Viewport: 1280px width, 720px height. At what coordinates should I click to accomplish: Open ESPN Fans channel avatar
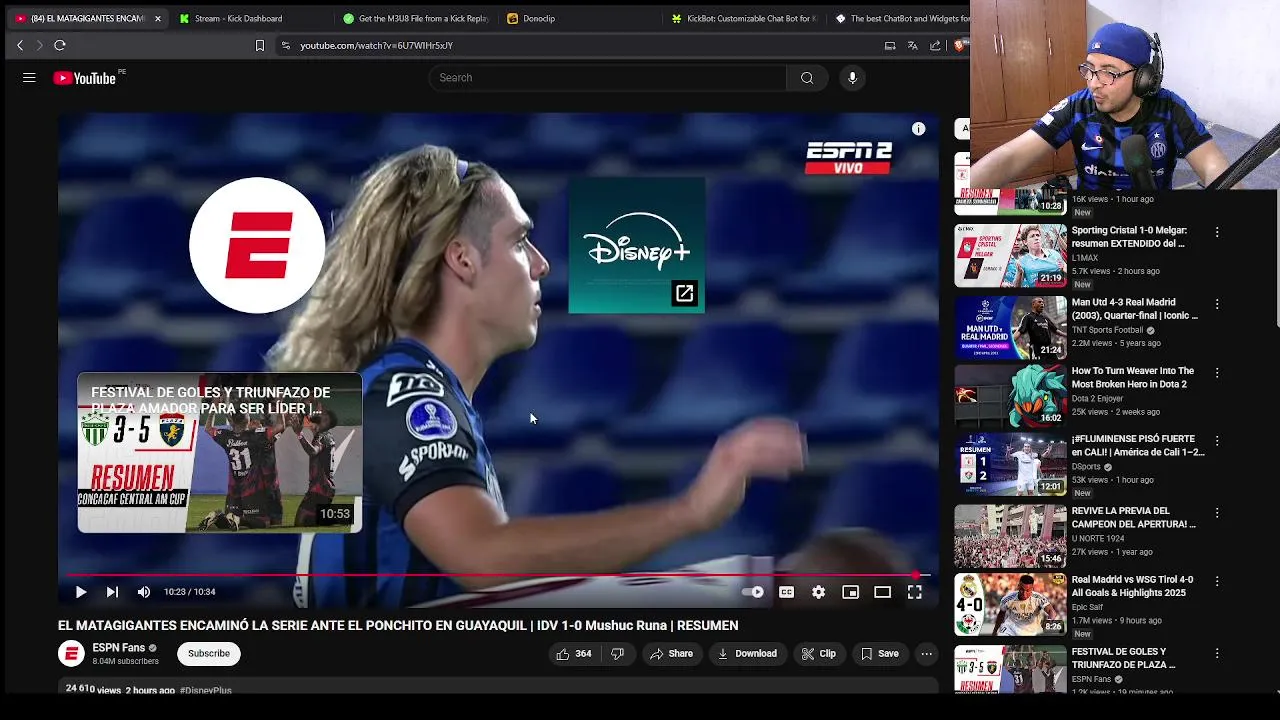click(71, 654)
